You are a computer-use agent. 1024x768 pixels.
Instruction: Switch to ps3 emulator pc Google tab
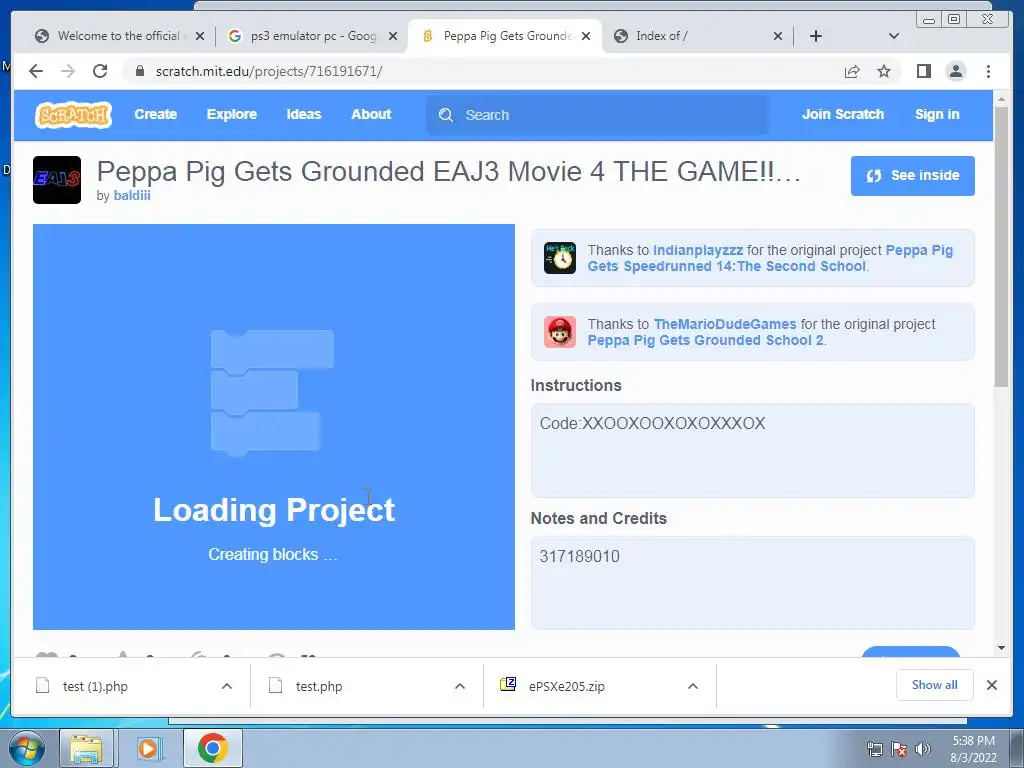(x=312, y=36)
